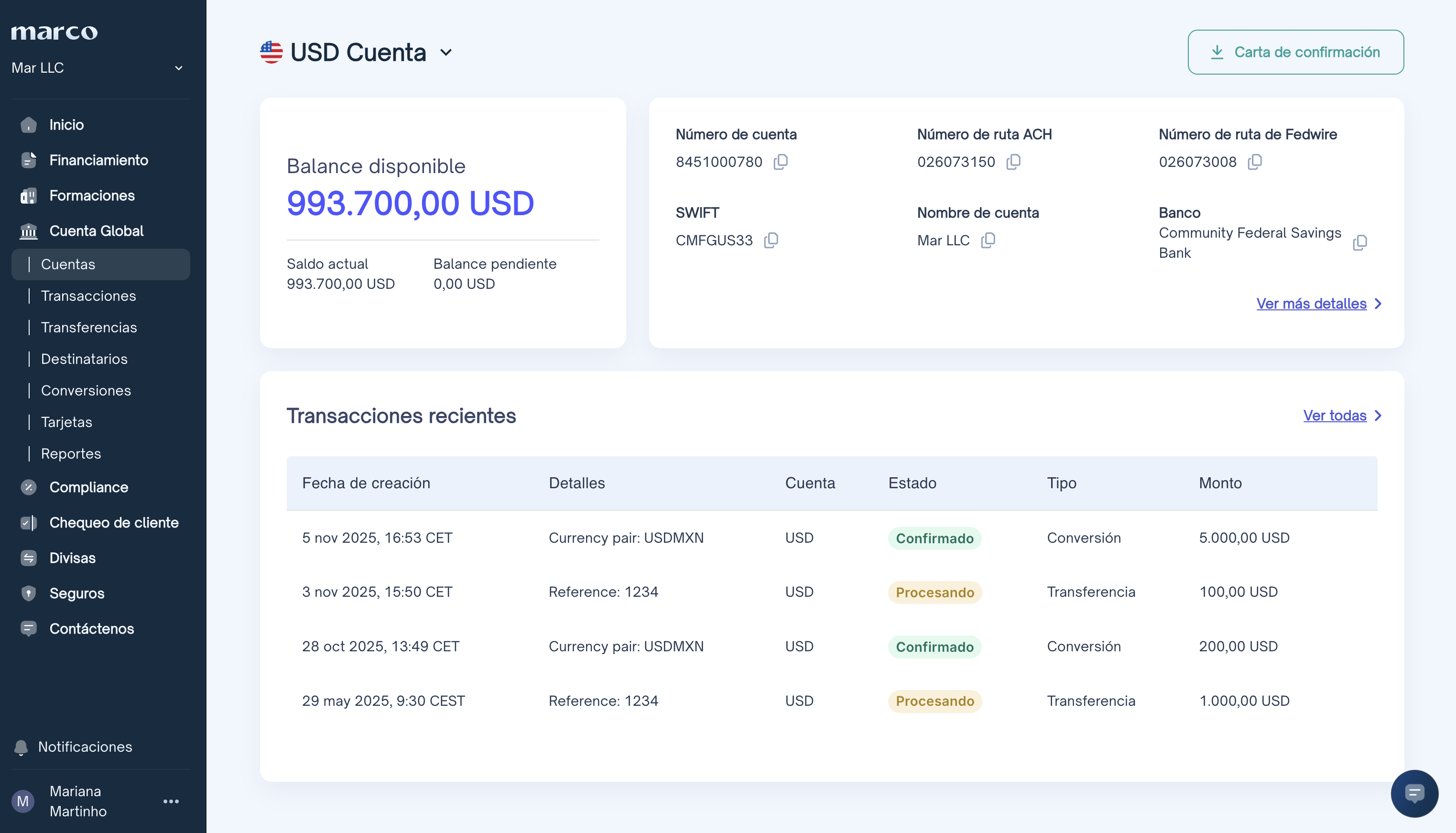Open the USD Cuenta account dropdown
The image size is (1456, 833).
(x=446, y=53)
